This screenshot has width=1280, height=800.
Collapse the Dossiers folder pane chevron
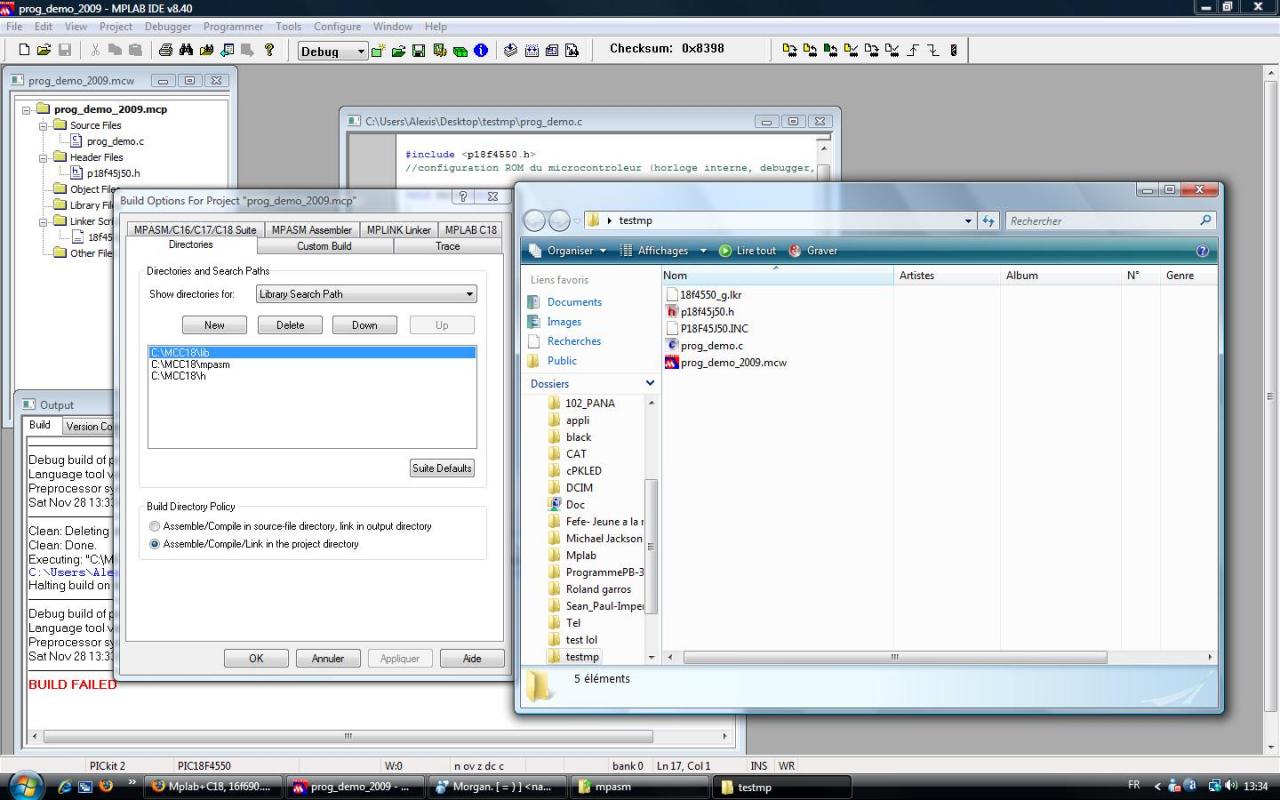650,383
